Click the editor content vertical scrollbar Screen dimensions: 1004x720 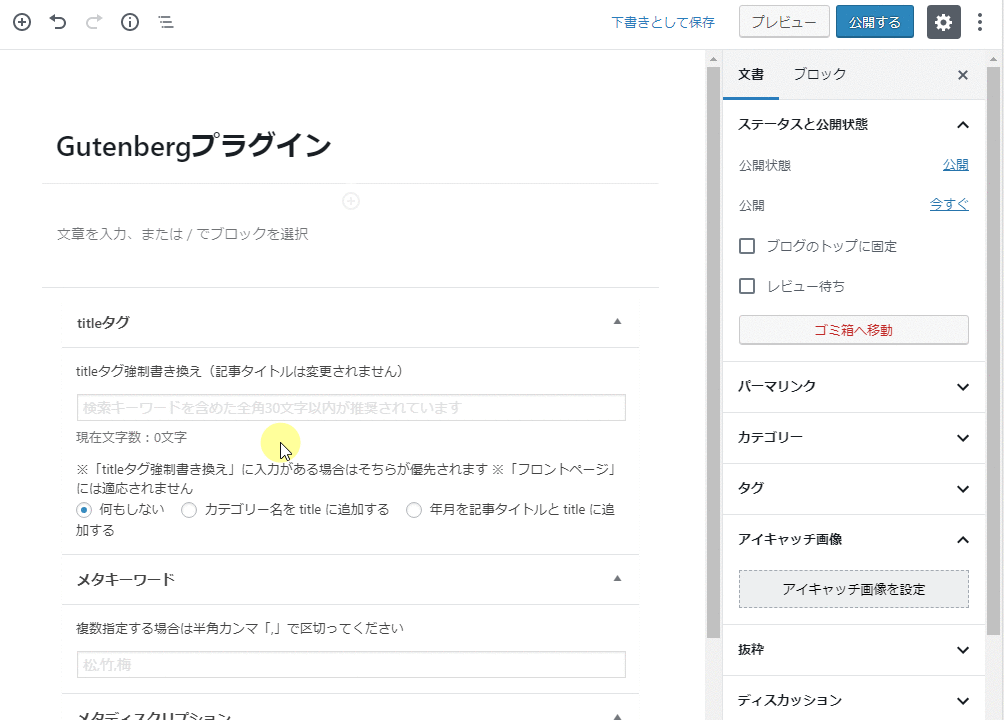click(713, 352)
